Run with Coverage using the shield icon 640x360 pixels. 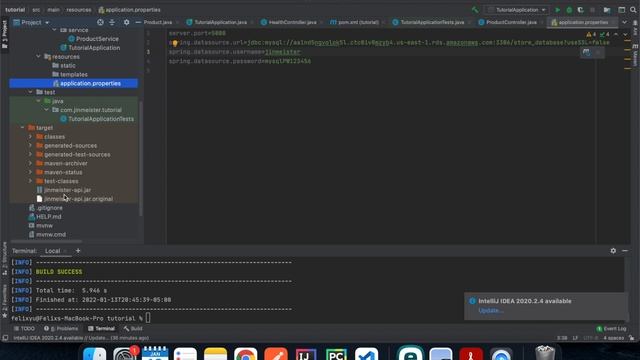[580, 10]
